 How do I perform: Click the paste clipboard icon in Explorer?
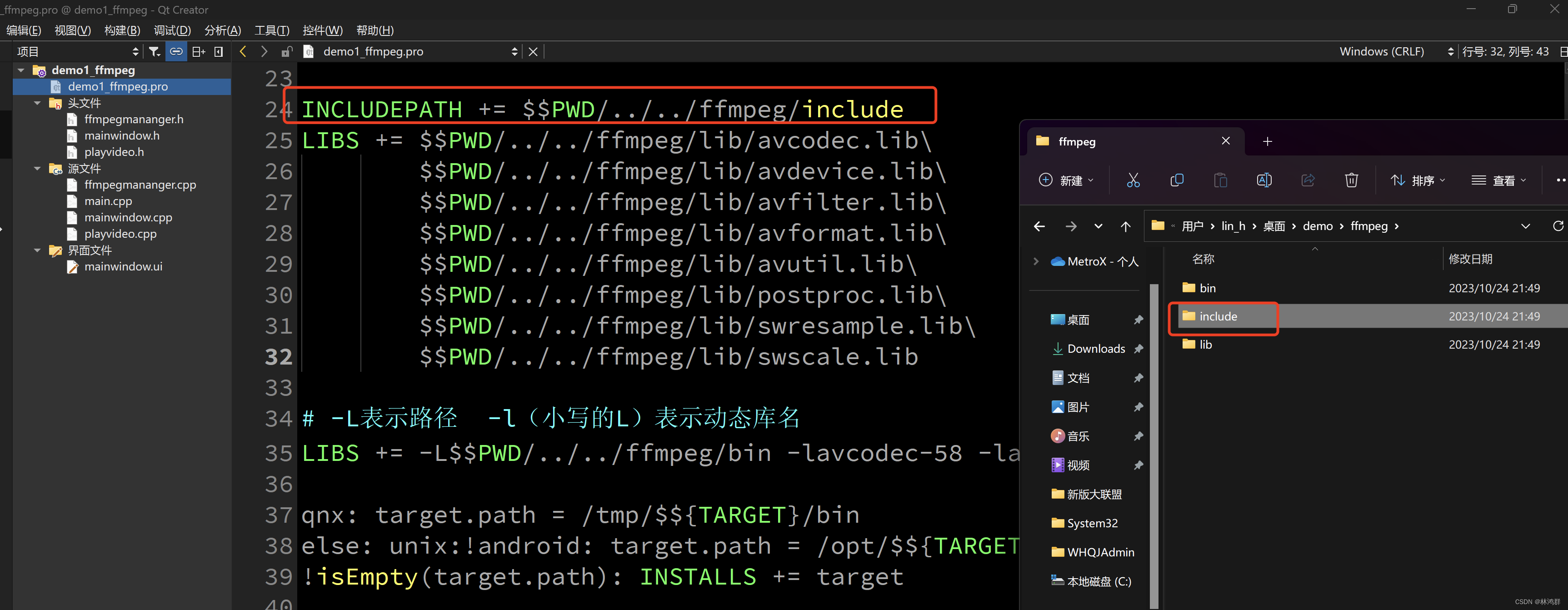coord(1220,180)
